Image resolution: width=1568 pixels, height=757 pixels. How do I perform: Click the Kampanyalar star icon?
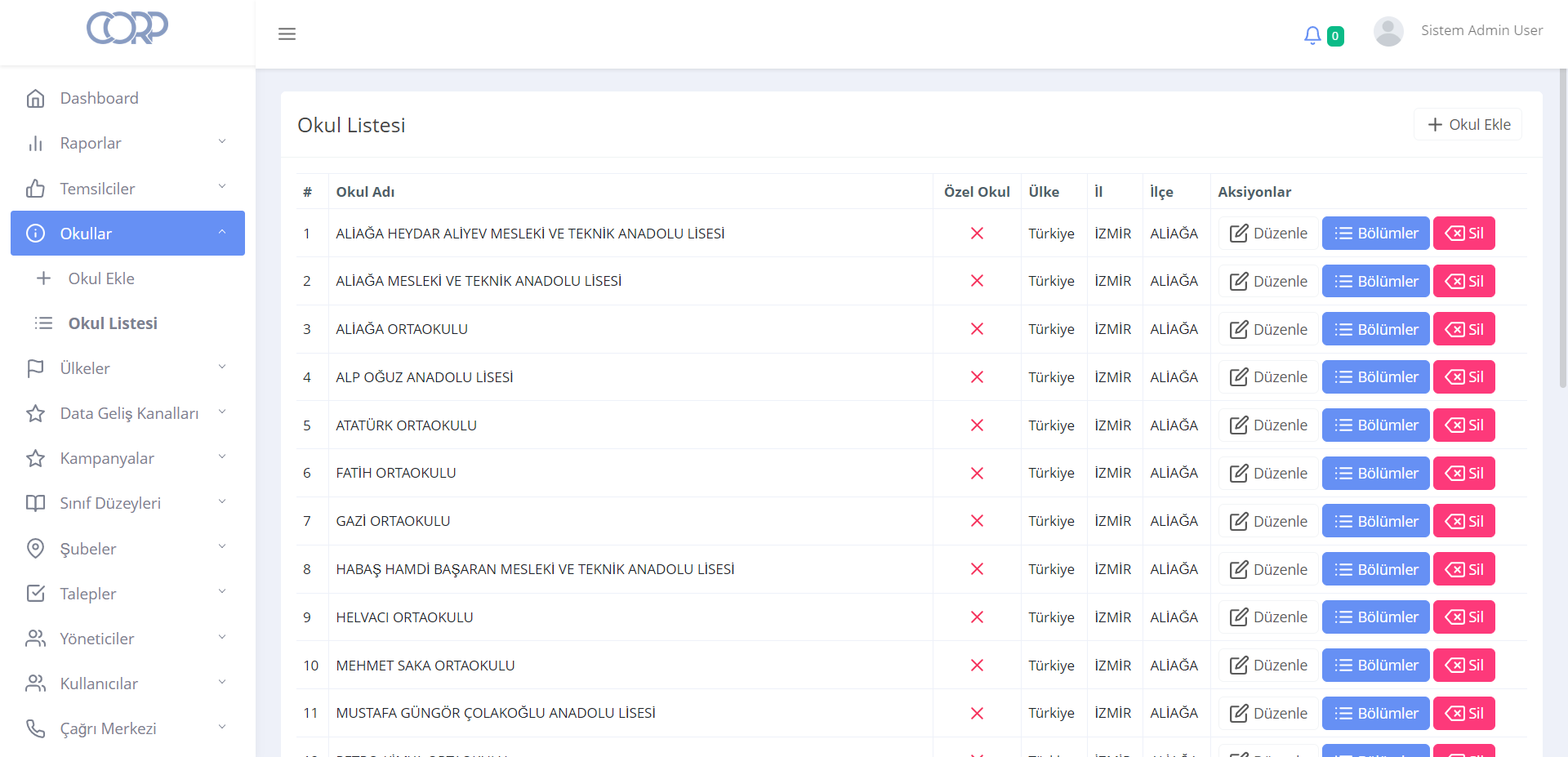point(35,459)
